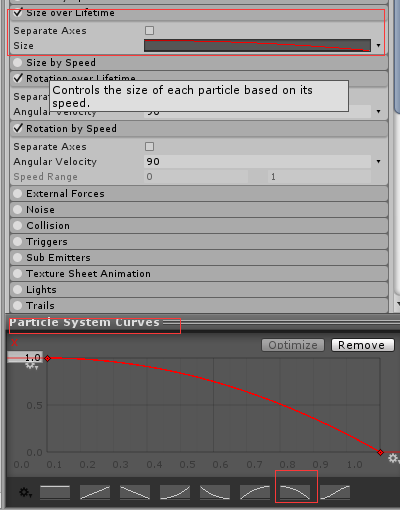Image resolution: width=400 pixels, height=510 pixels.
Task: Click the Size property label
Action: tap(23, 46)
